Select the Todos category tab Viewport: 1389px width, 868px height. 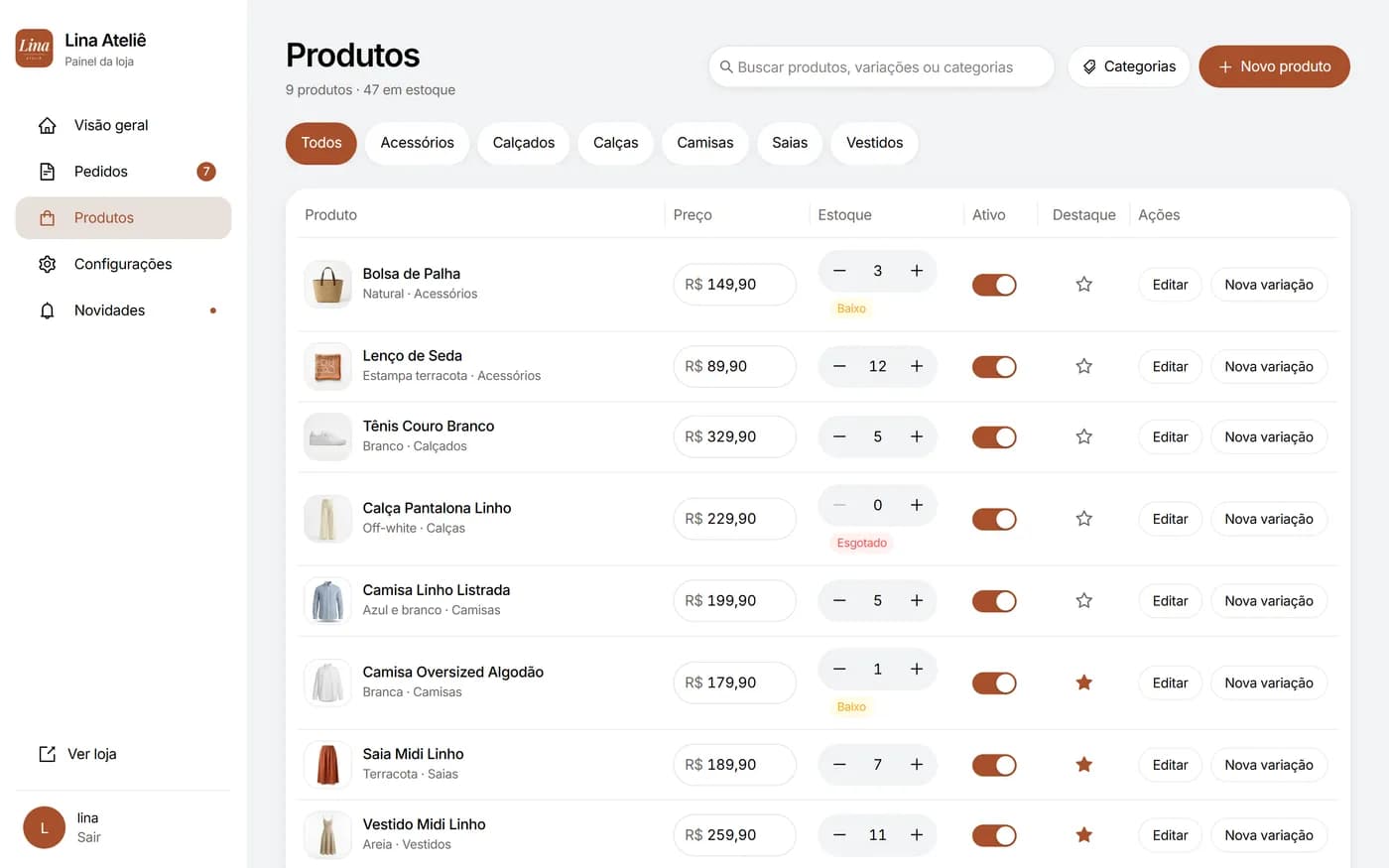click(321, 143)
